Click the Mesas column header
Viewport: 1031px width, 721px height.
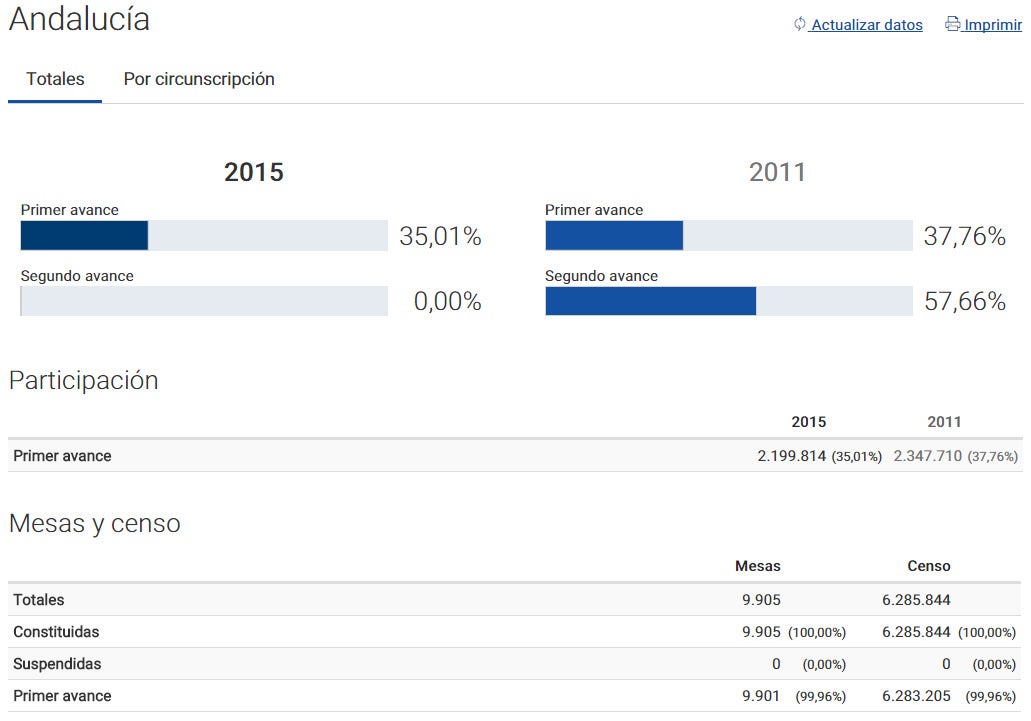click(x=758, y=566)
